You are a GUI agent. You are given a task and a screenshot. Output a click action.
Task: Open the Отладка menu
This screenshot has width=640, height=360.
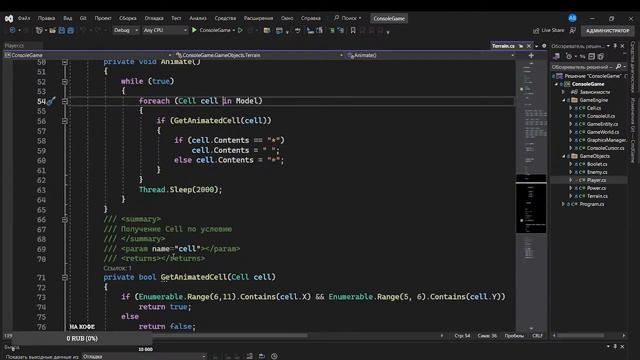coord(153,18)
